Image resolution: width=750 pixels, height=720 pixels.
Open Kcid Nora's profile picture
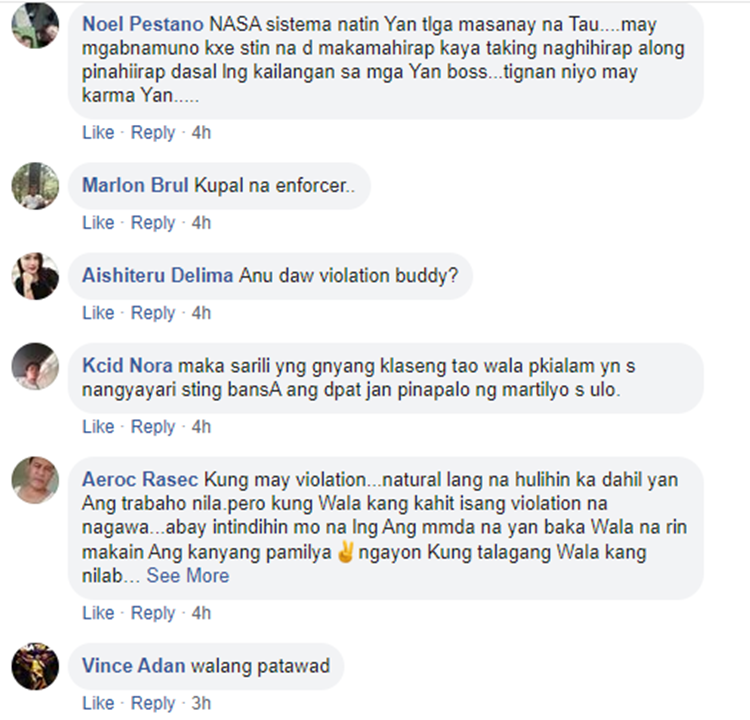click(x=35, y=366)
